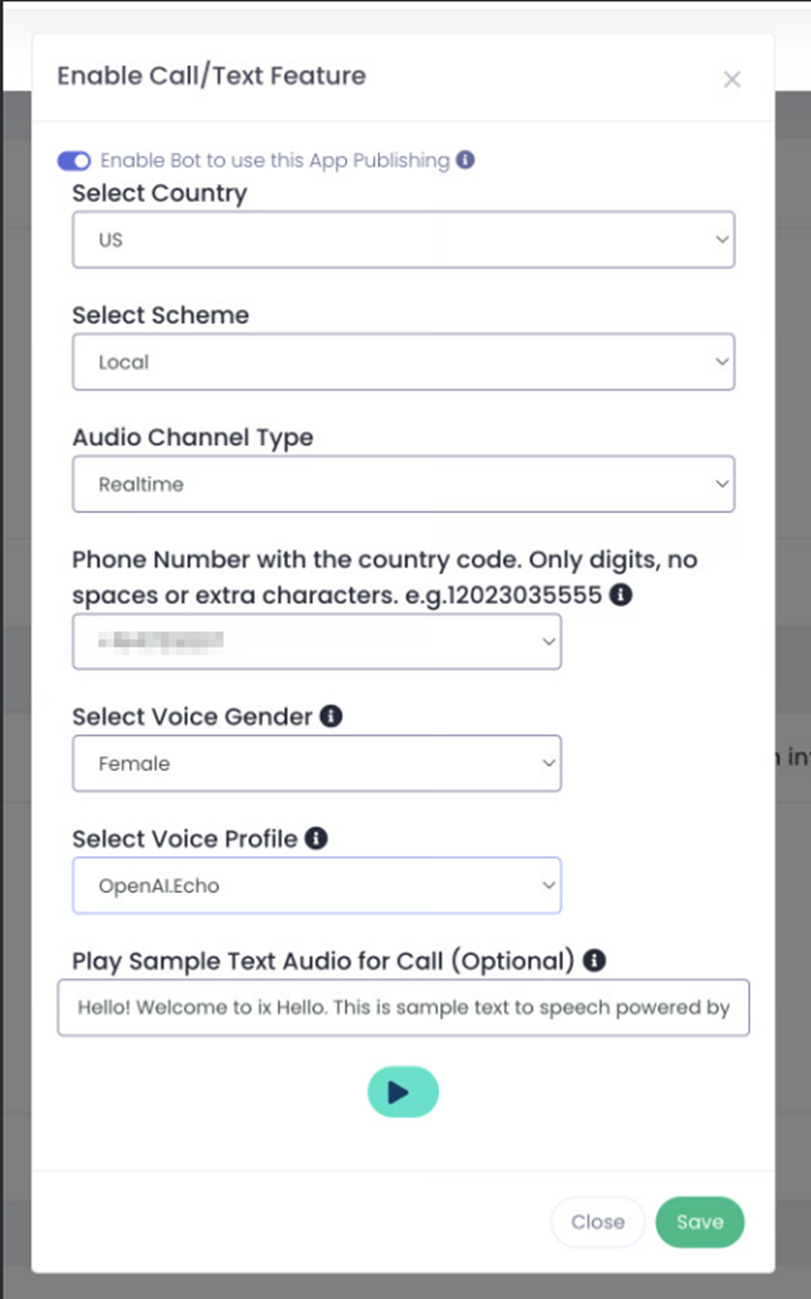Expand Audio Channel Type dropdown showing Realtime
The image size is (811, 1299).
[x=403, y=484]
